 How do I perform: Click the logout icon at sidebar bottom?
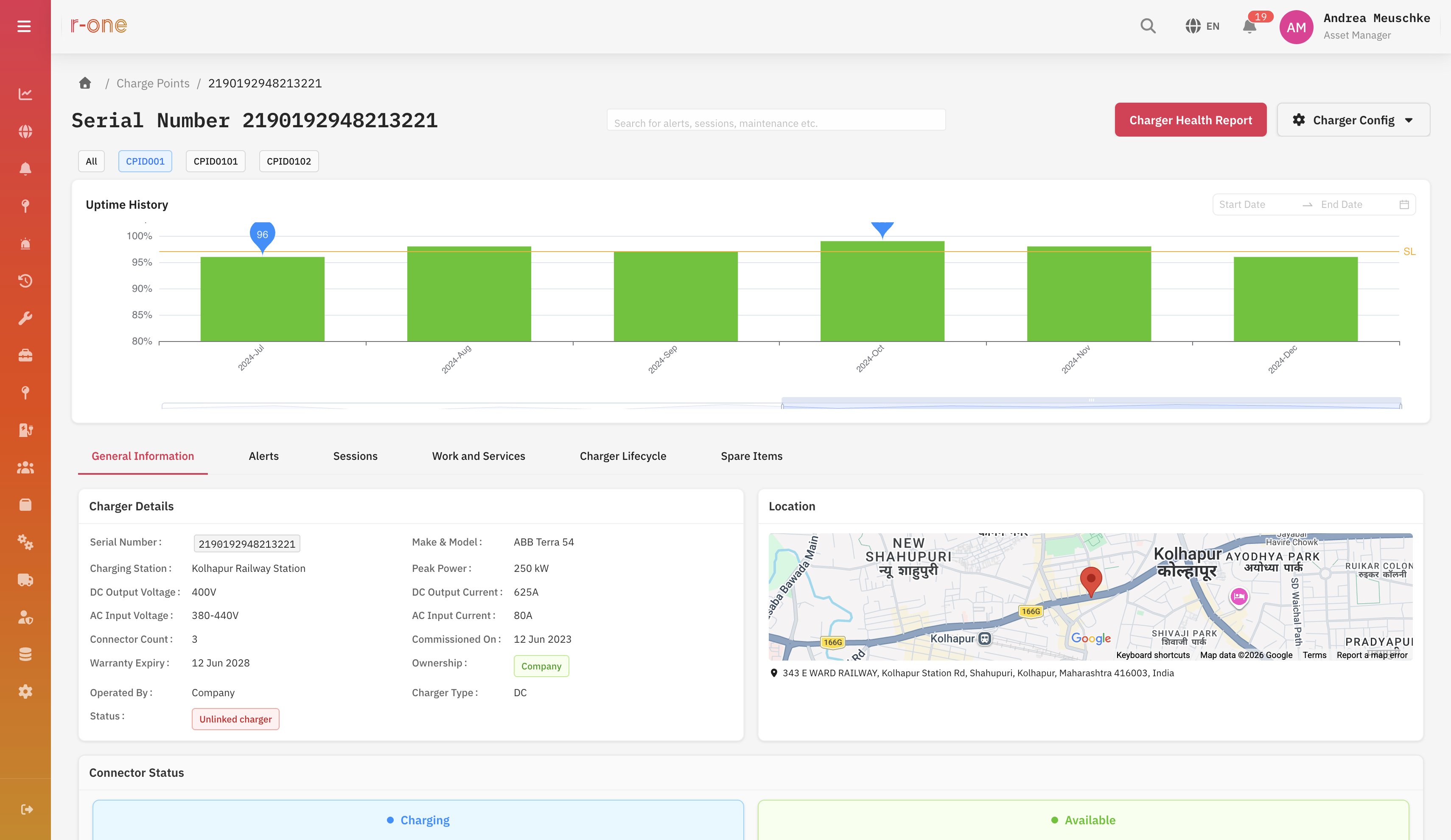click(26, 809)
